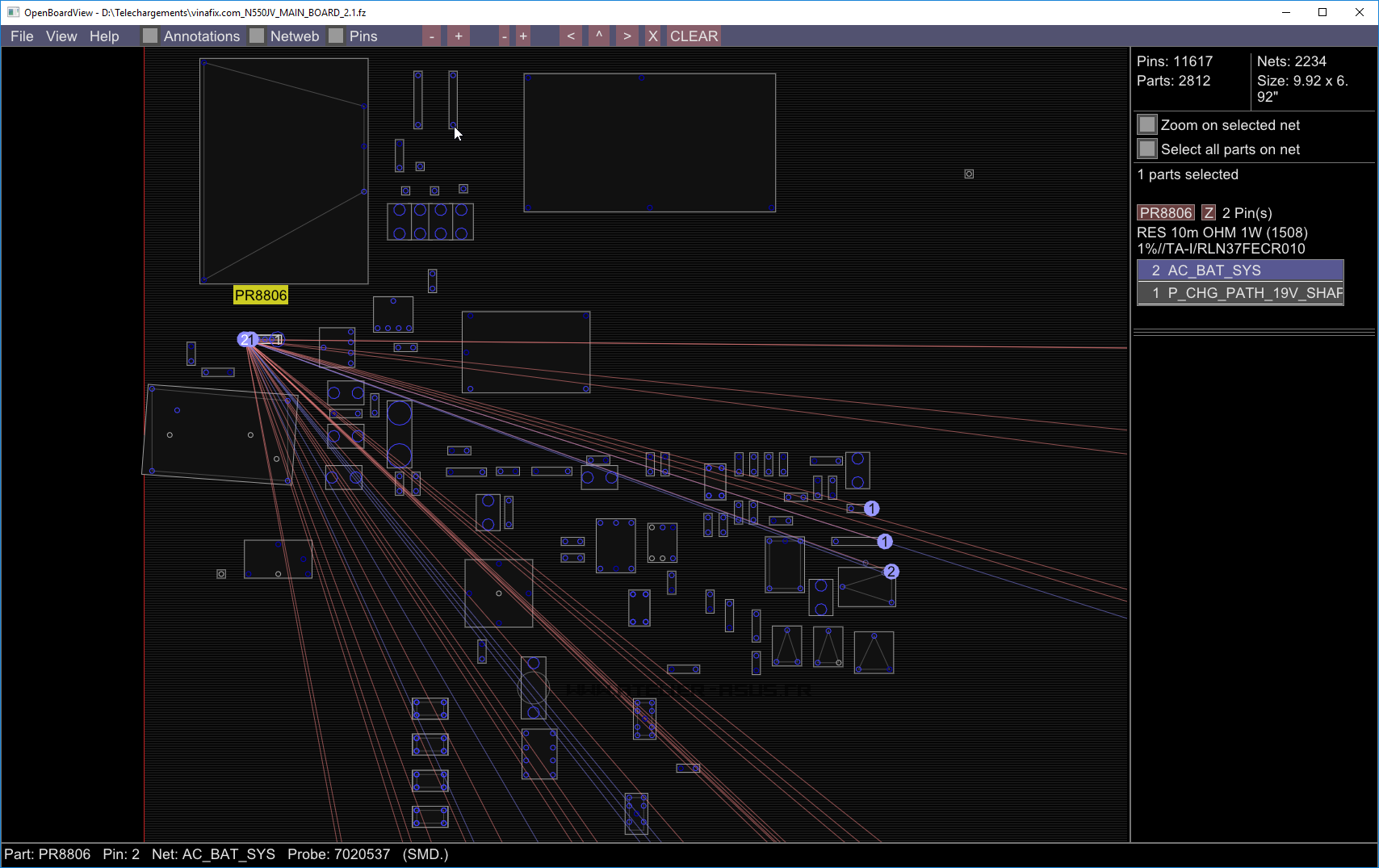The image size is (1379, 868).
Task: Click the PR8806 part button in side panel
Action: tap(1165, 213)
